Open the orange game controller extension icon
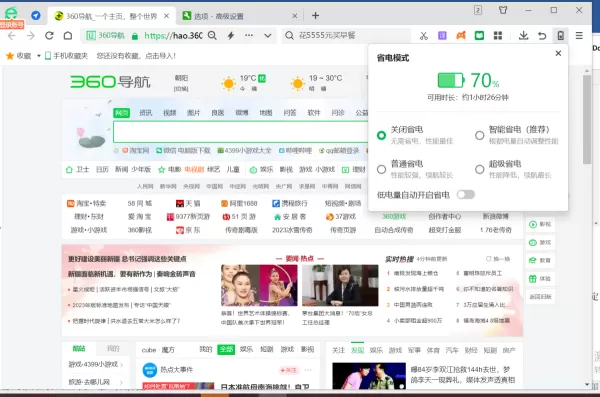The height and width of the screenshot is (397, 600). 461,36
